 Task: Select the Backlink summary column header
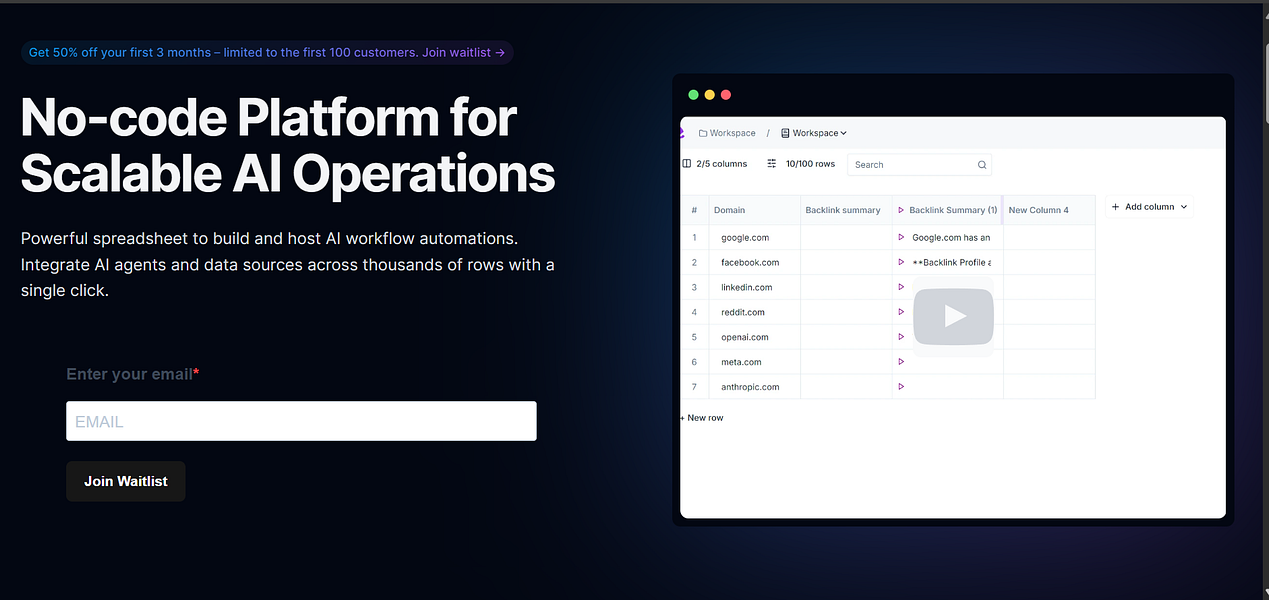point(845,210)
